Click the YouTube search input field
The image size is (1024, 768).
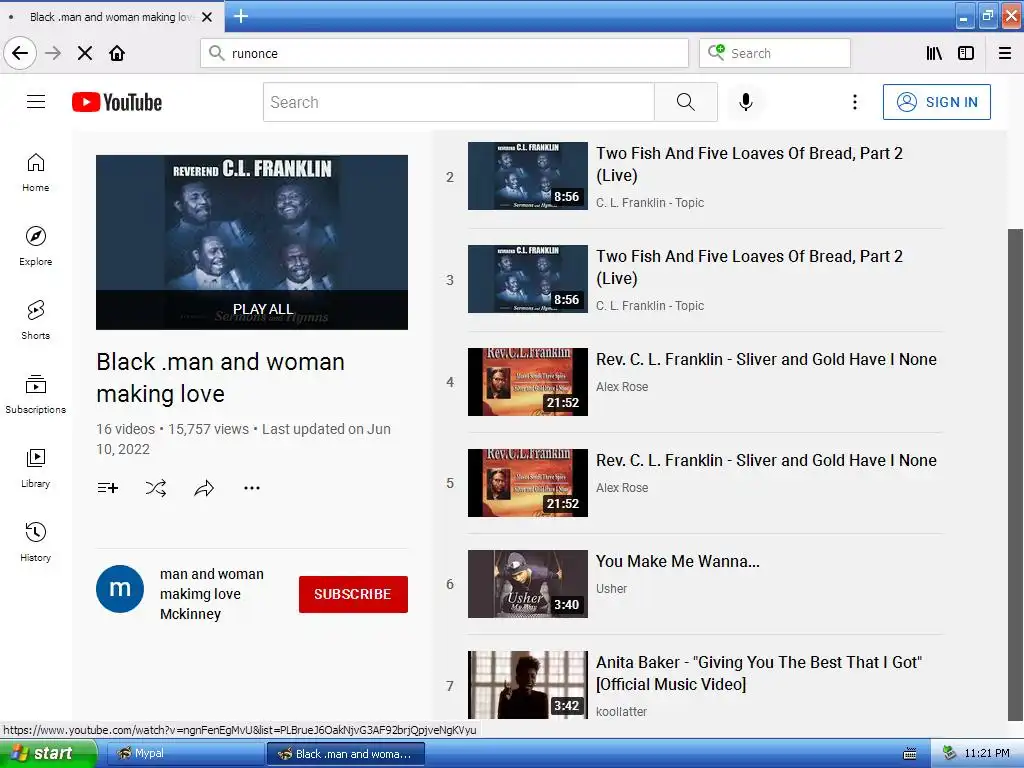pos(458,102)
